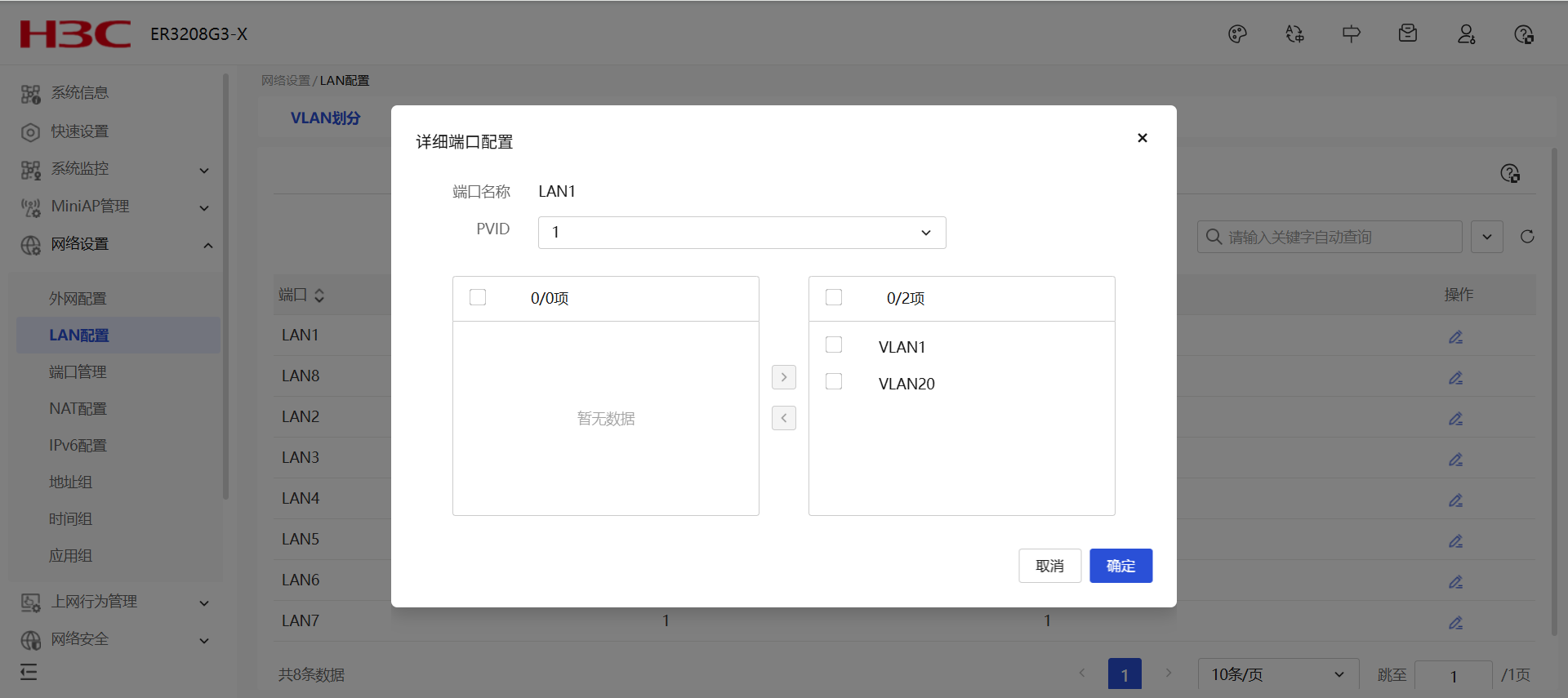Viewport: 1568px width, 698px height.
Task: Click the 确定 confirm button
Action: pos(1120,566)
